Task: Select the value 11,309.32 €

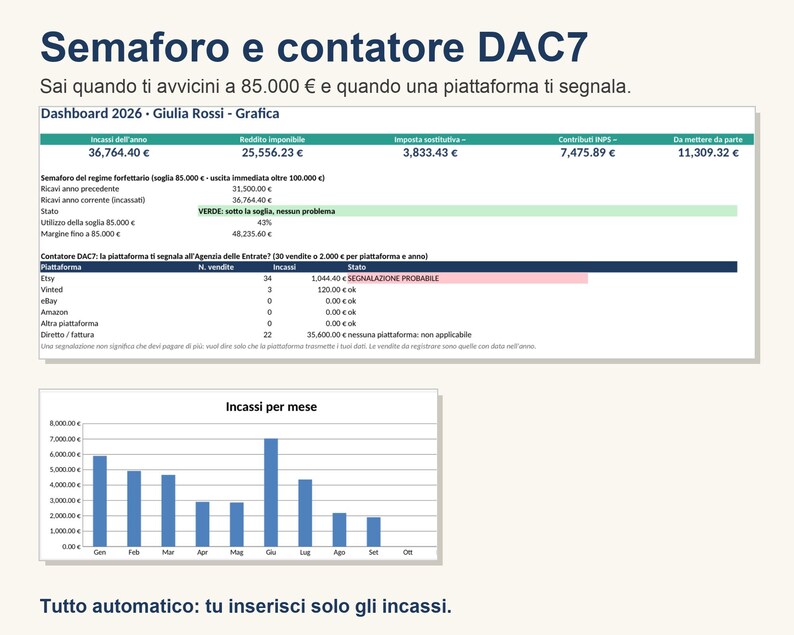Action: coord(708,152)
